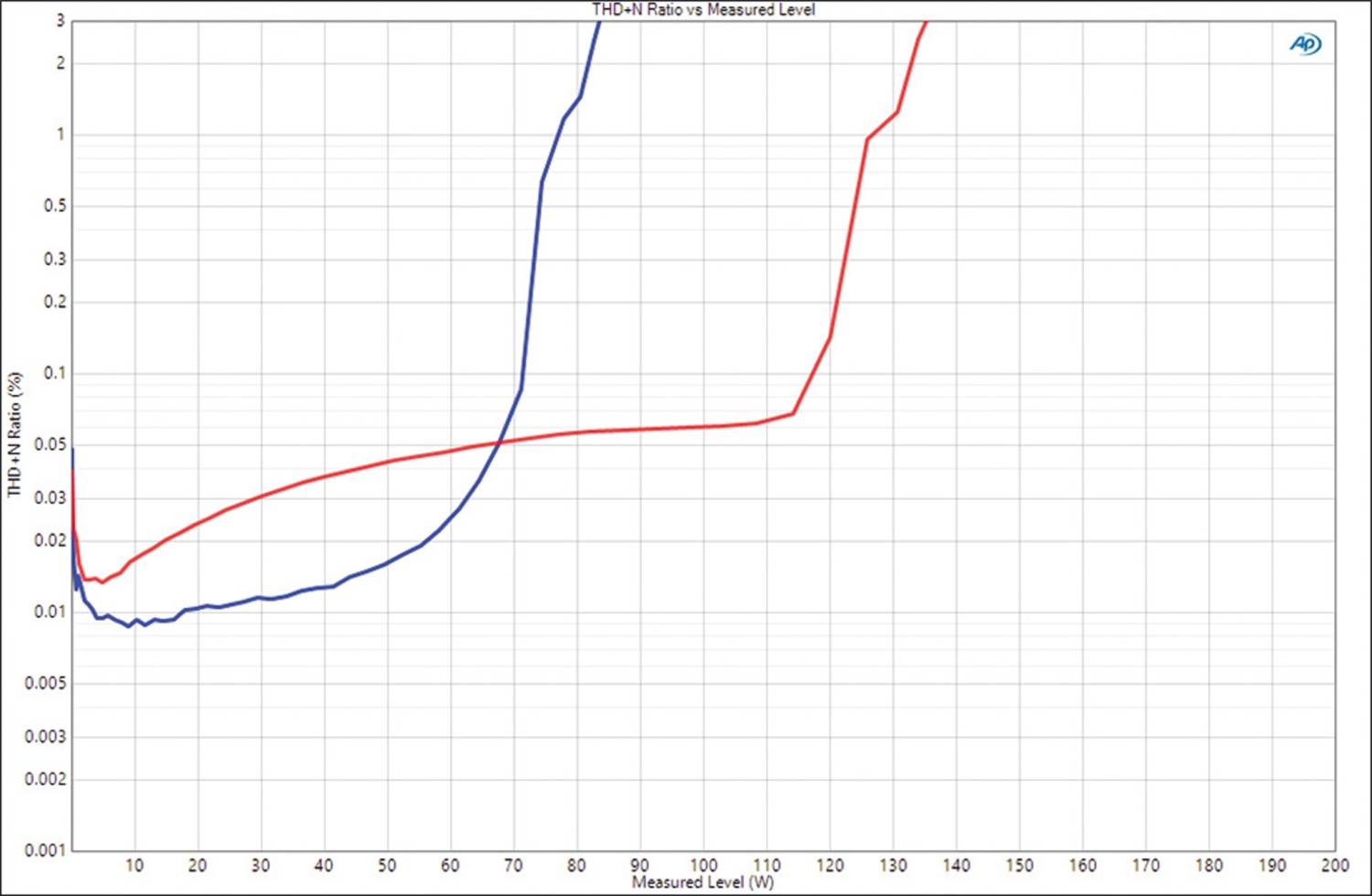This screenshot has width=1372, height=896.
Task: Click the x-axis value 60
Action: [x=450, y=865]
